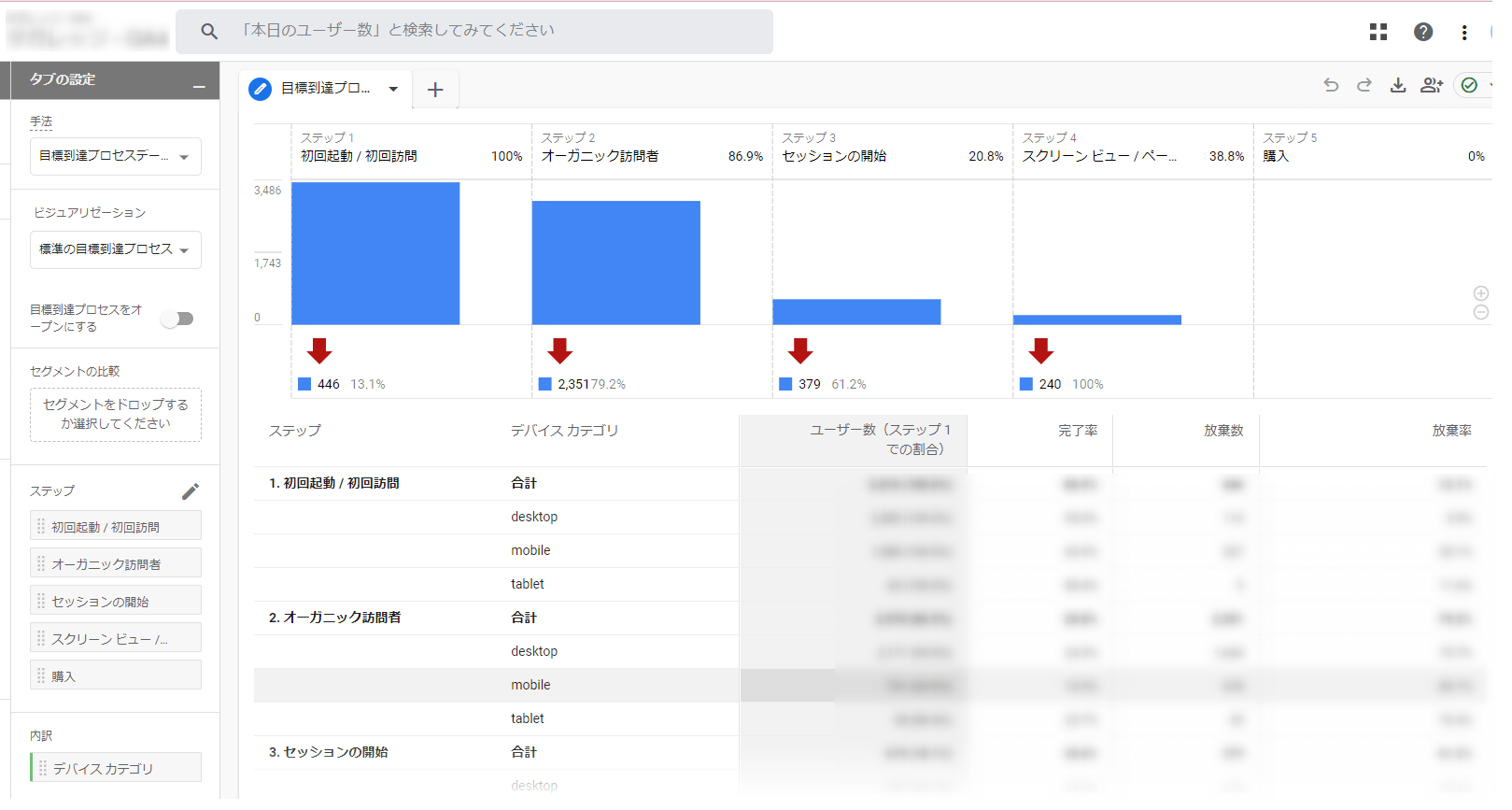
Task: Click the 目標到達プロ... tab
Action: tap(325, 88)
